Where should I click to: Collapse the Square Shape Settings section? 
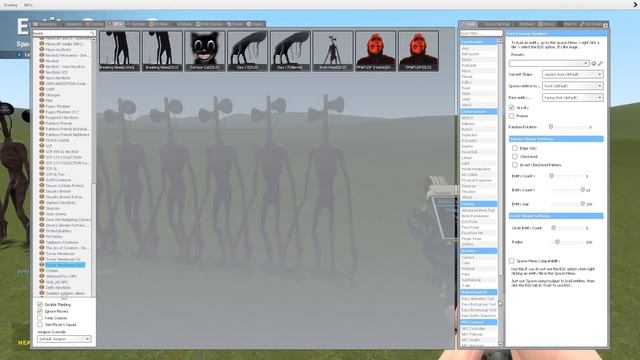(x=556, y=139)
